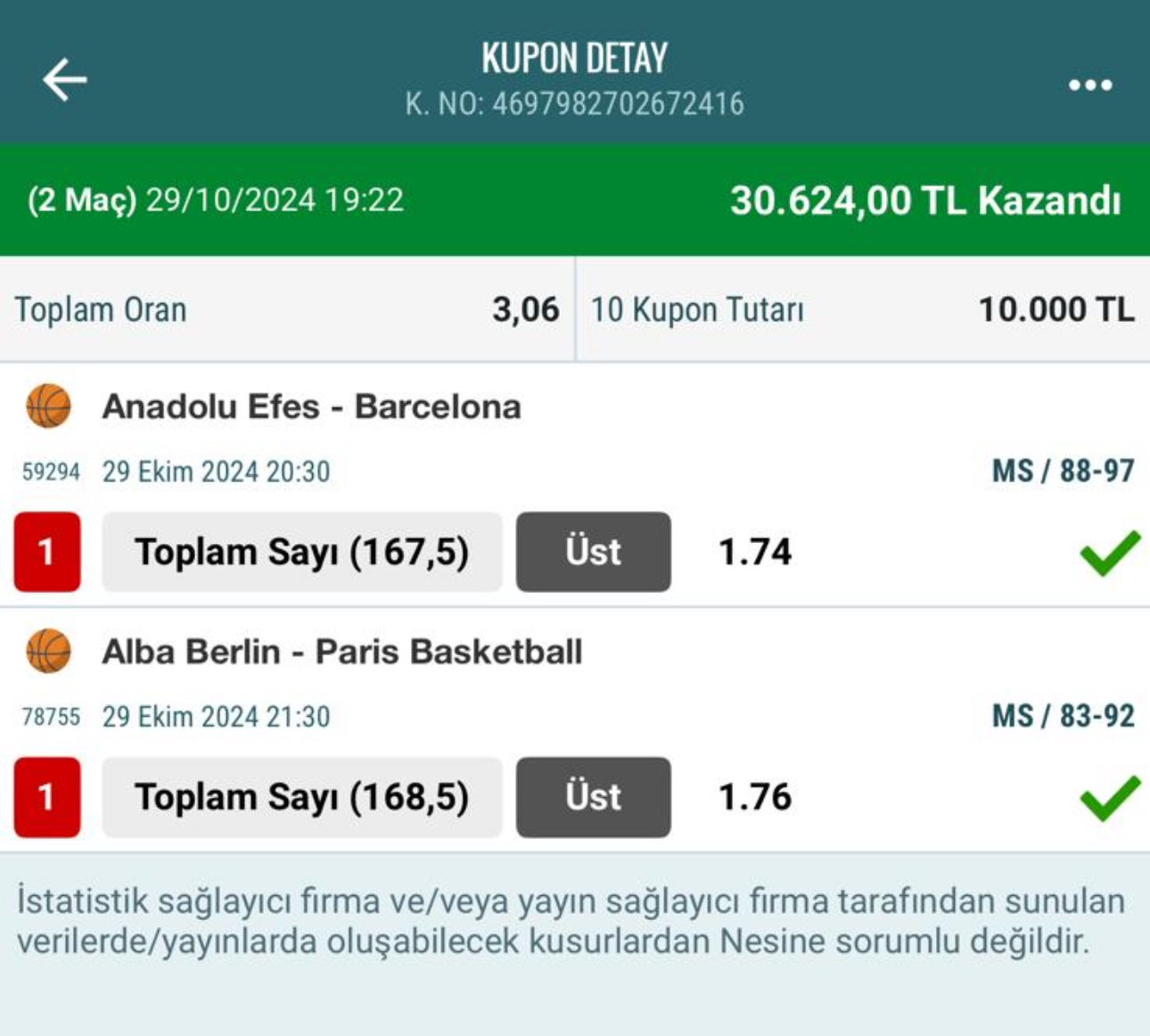
Task: Tap green checkmark for Anadolu Efes bet
Action: 1109,553
